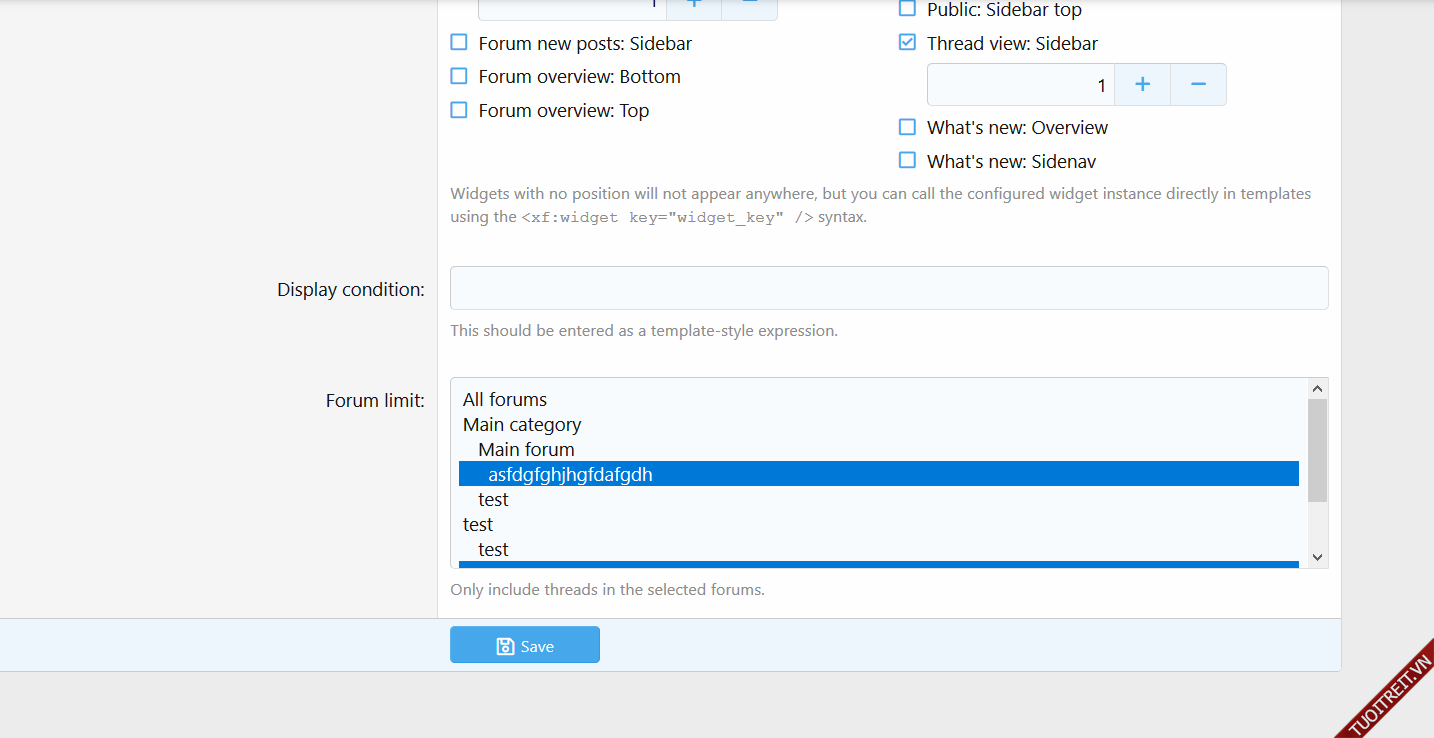
Task: Click the highlighted asfdgfghjhgfdafgdh forum entry
Action: click(x=570, y=474)
